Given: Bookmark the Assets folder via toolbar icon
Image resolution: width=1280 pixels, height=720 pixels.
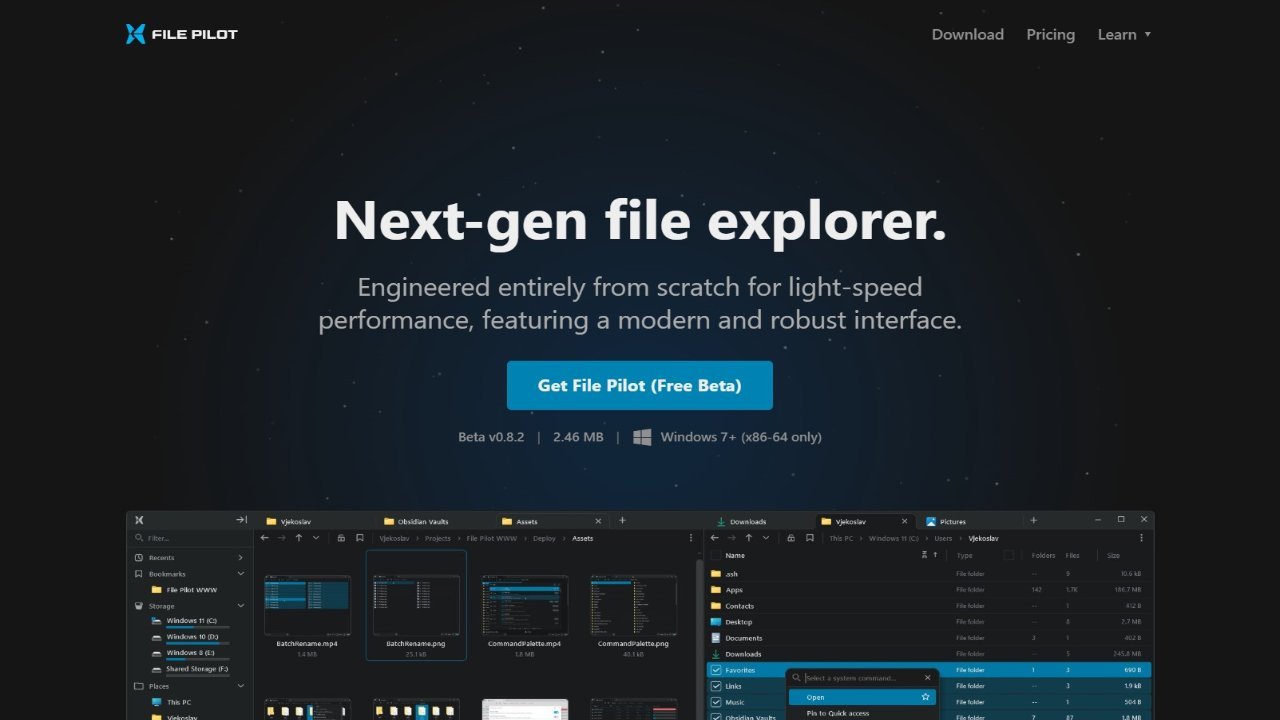Looking at the screenshot, I should tap(359, 538).
